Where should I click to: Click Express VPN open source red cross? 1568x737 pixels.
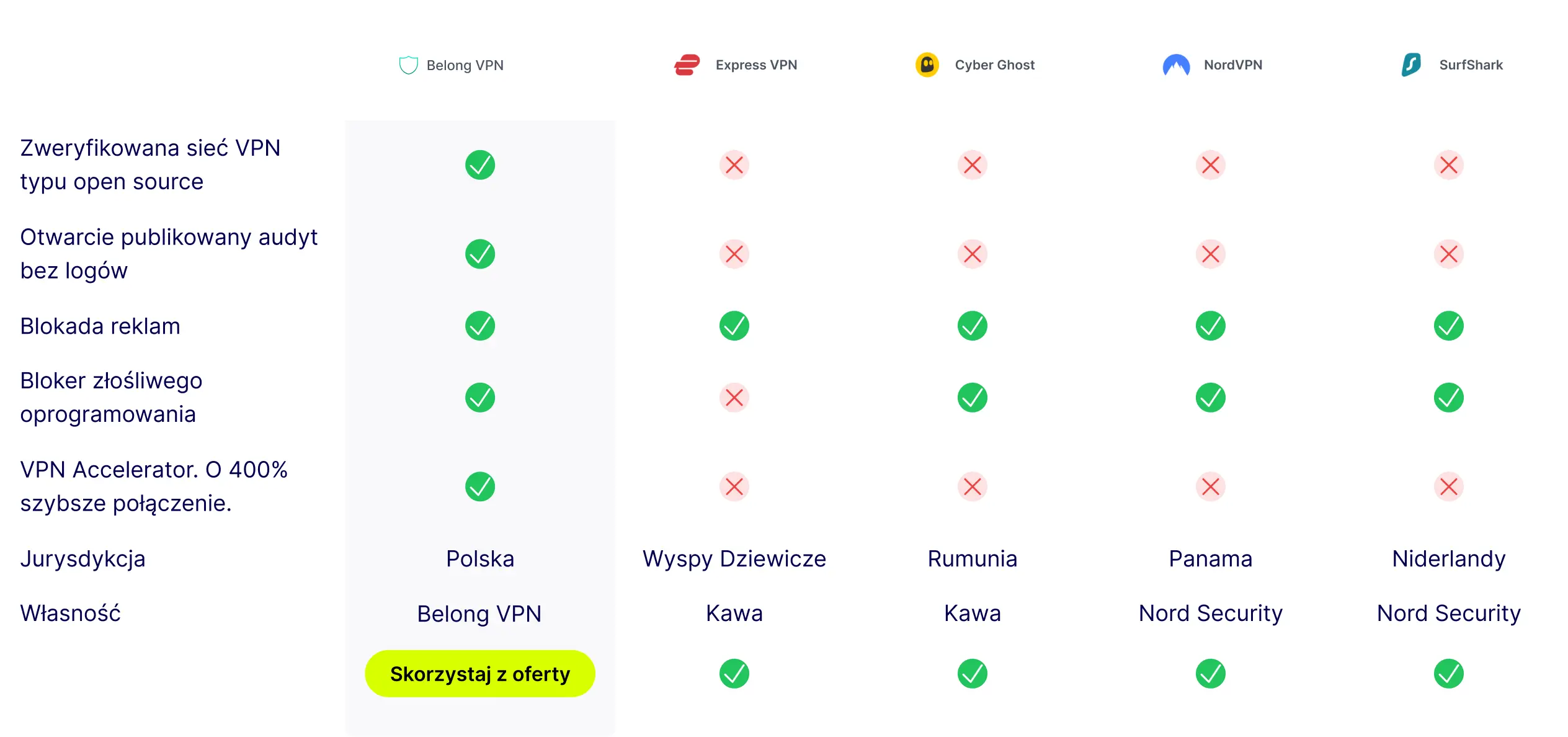(734, 165)
